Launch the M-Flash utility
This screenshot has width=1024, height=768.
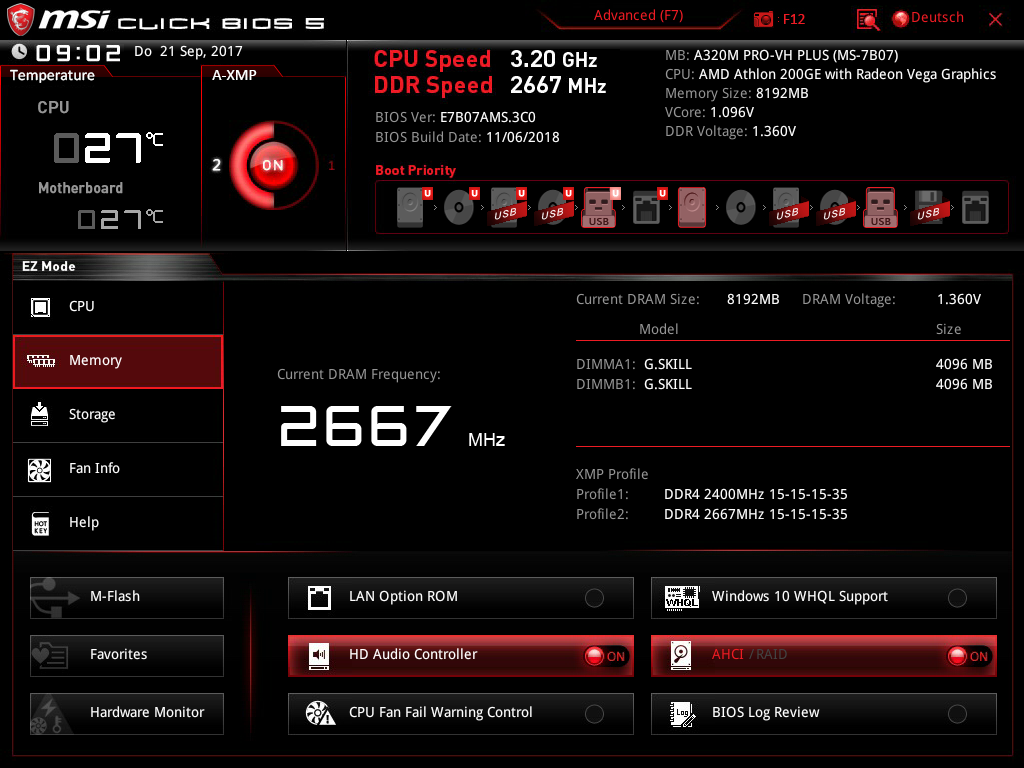127,598
